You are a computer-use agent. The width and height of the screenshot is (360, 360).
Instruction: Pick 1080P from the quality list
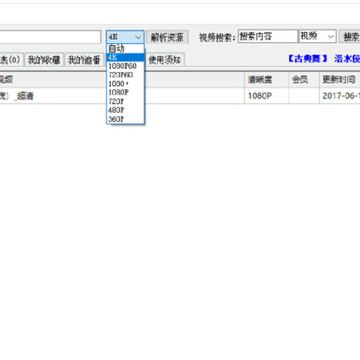(x=125, y=92)
